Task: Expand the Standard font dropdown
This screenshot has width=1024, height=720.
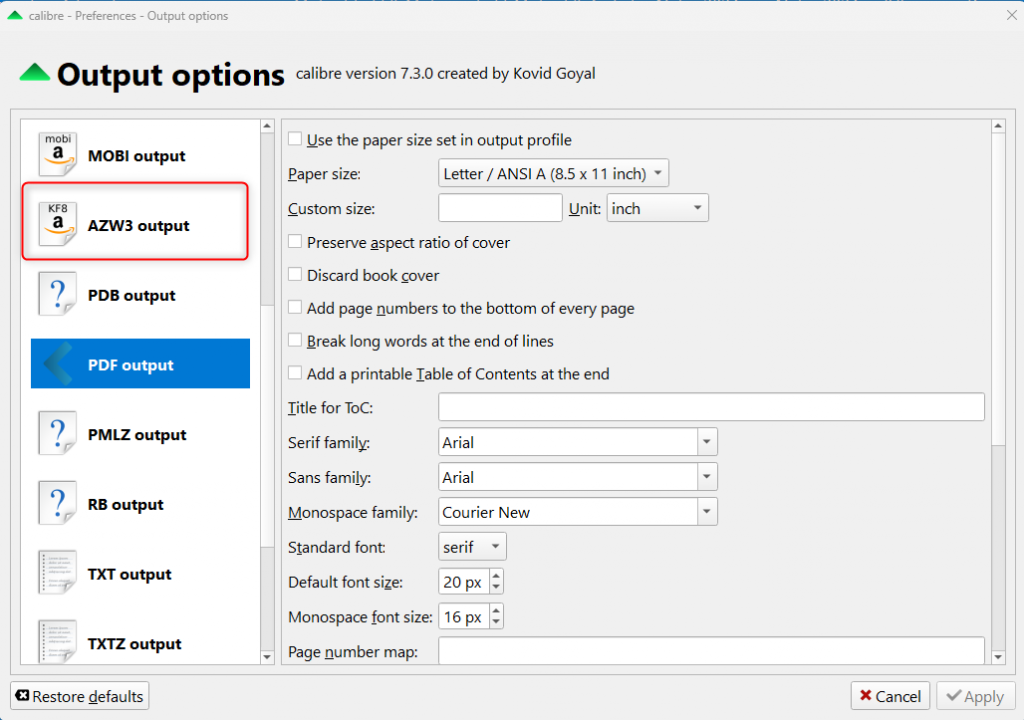Action: (473, 547)
